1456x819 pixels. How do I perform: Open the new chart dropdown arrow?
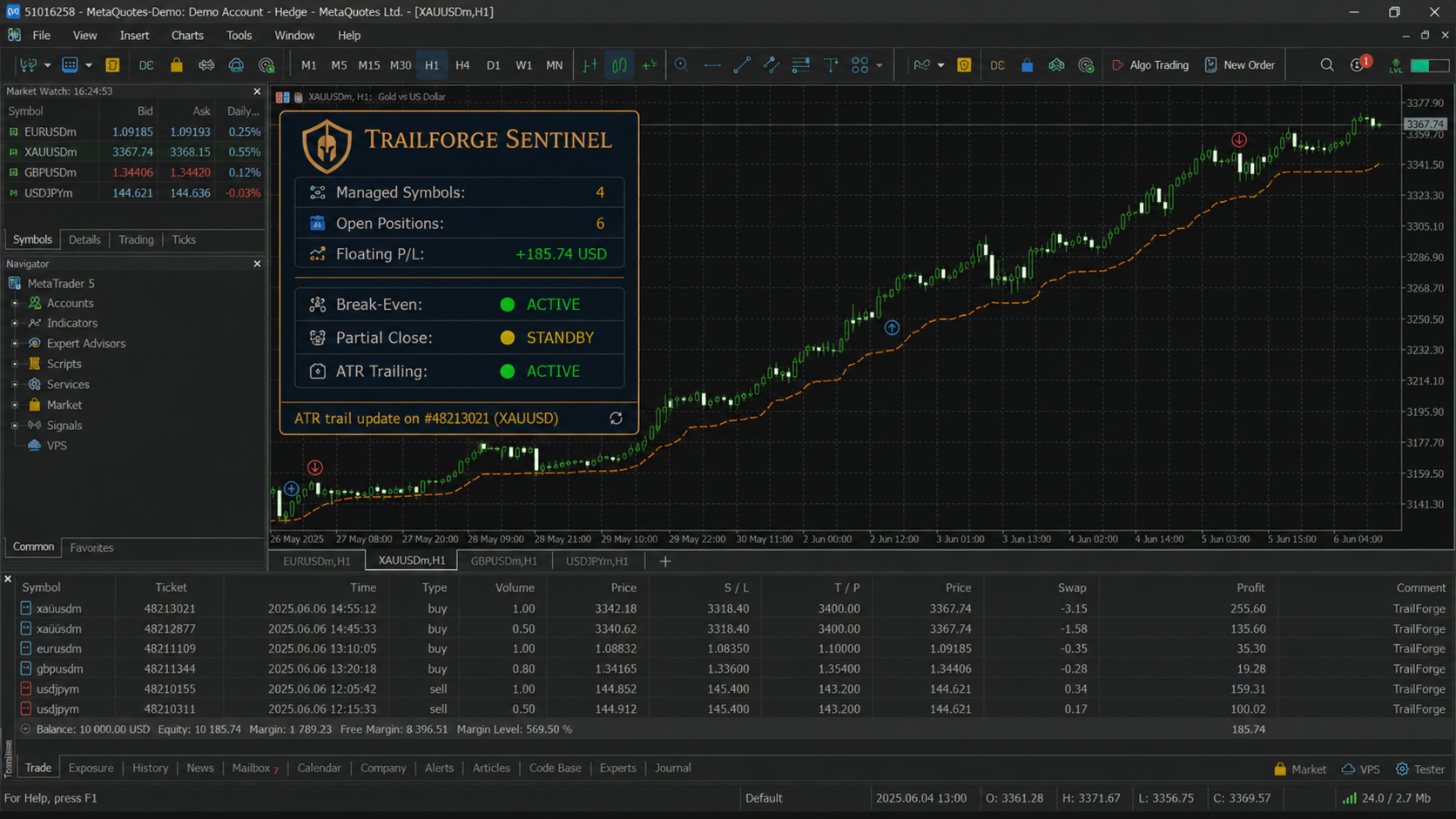[47, 65]
